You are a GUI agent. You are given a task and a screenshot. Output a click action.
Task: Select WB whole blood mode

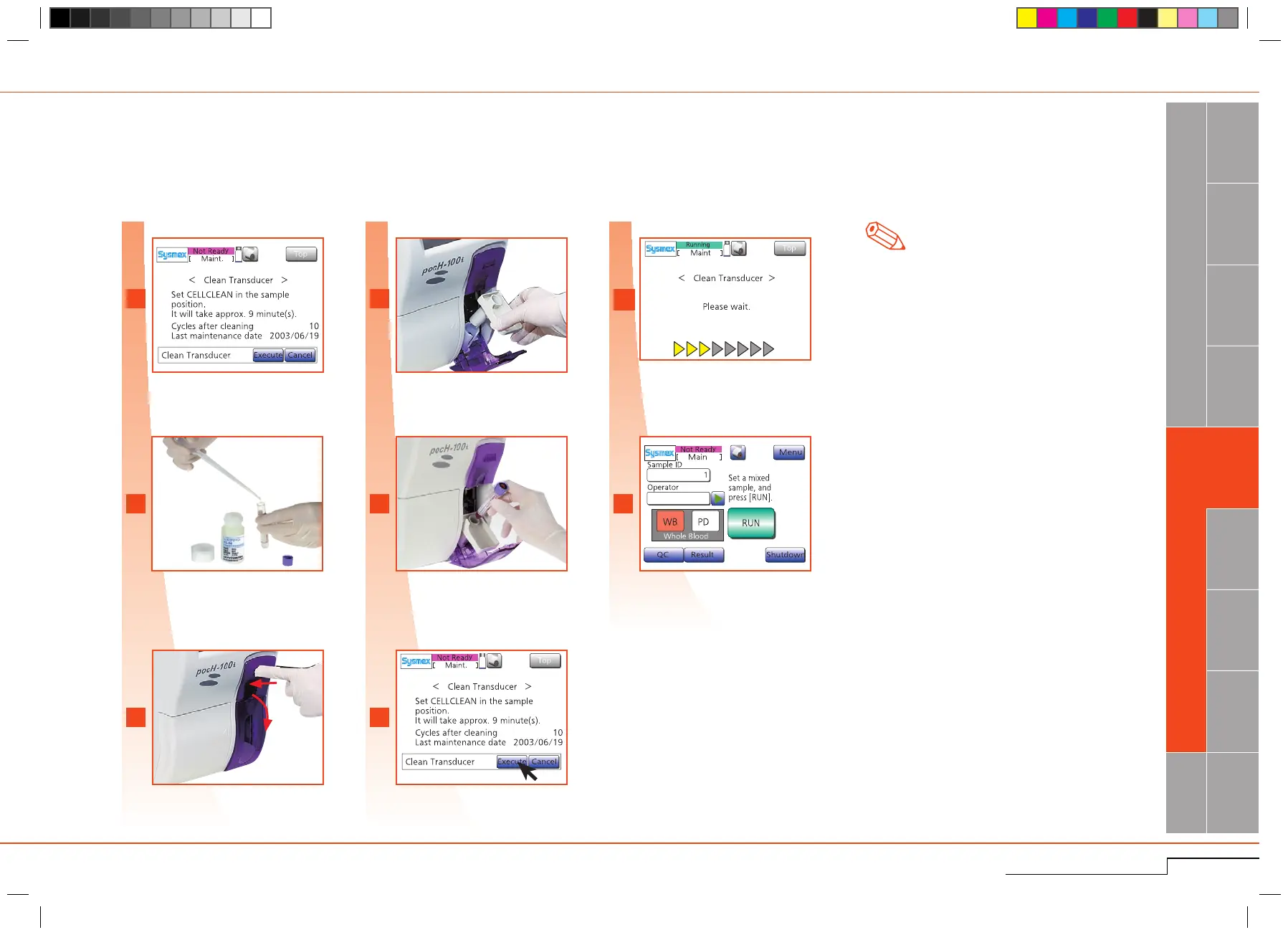tap(670, 521)
